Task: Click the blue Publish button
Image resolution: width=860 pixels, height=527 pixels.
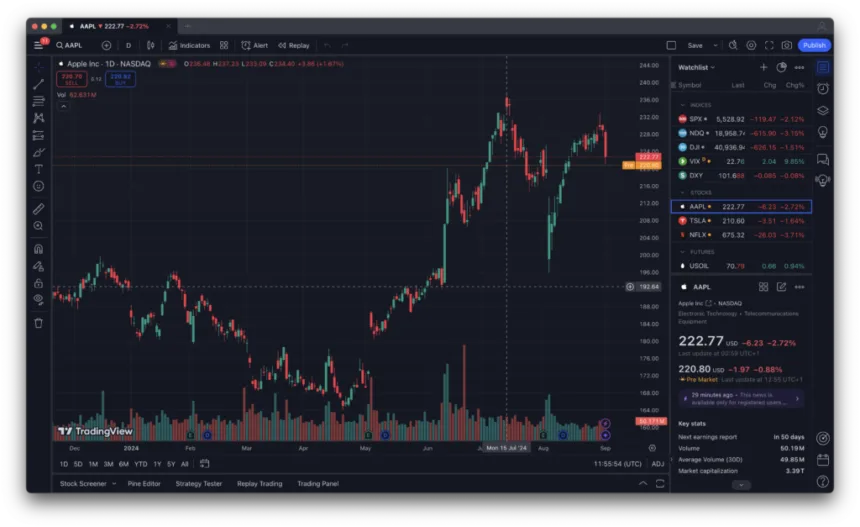Action: [x=814, y=45]
